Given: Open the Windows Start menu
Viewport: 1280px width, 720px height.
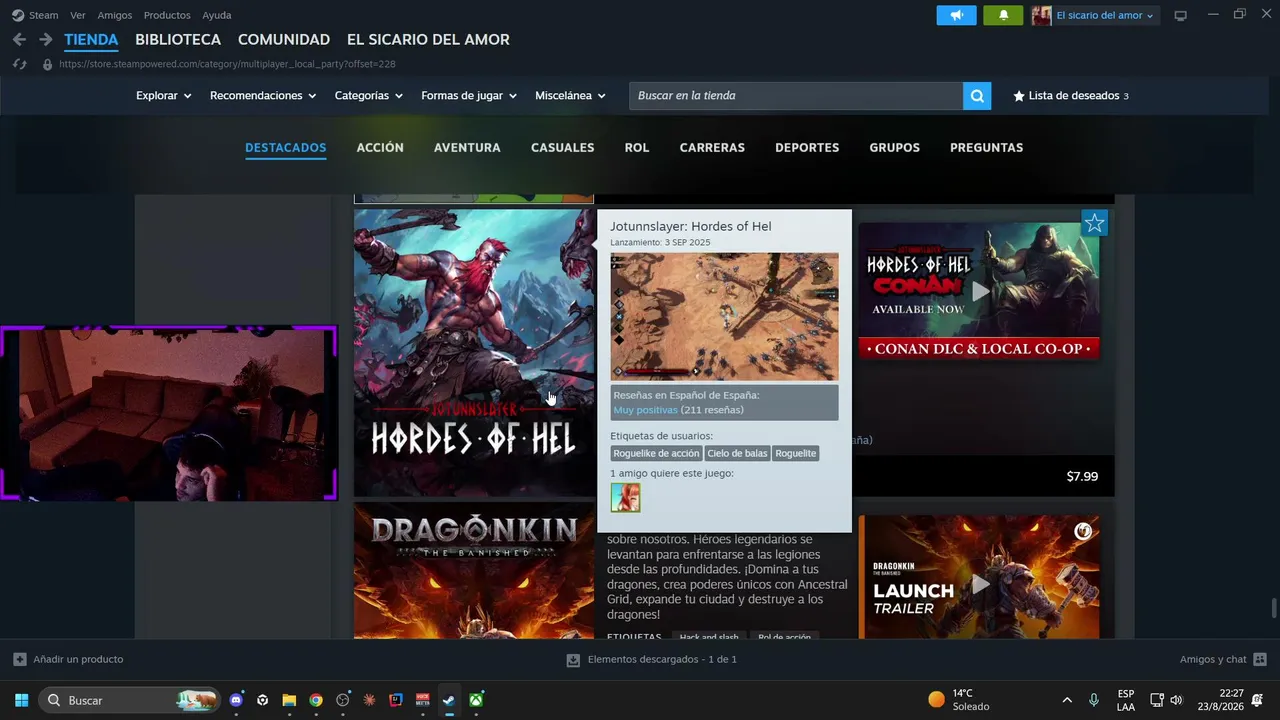Looking at the screenshot, I should [21, 700].
